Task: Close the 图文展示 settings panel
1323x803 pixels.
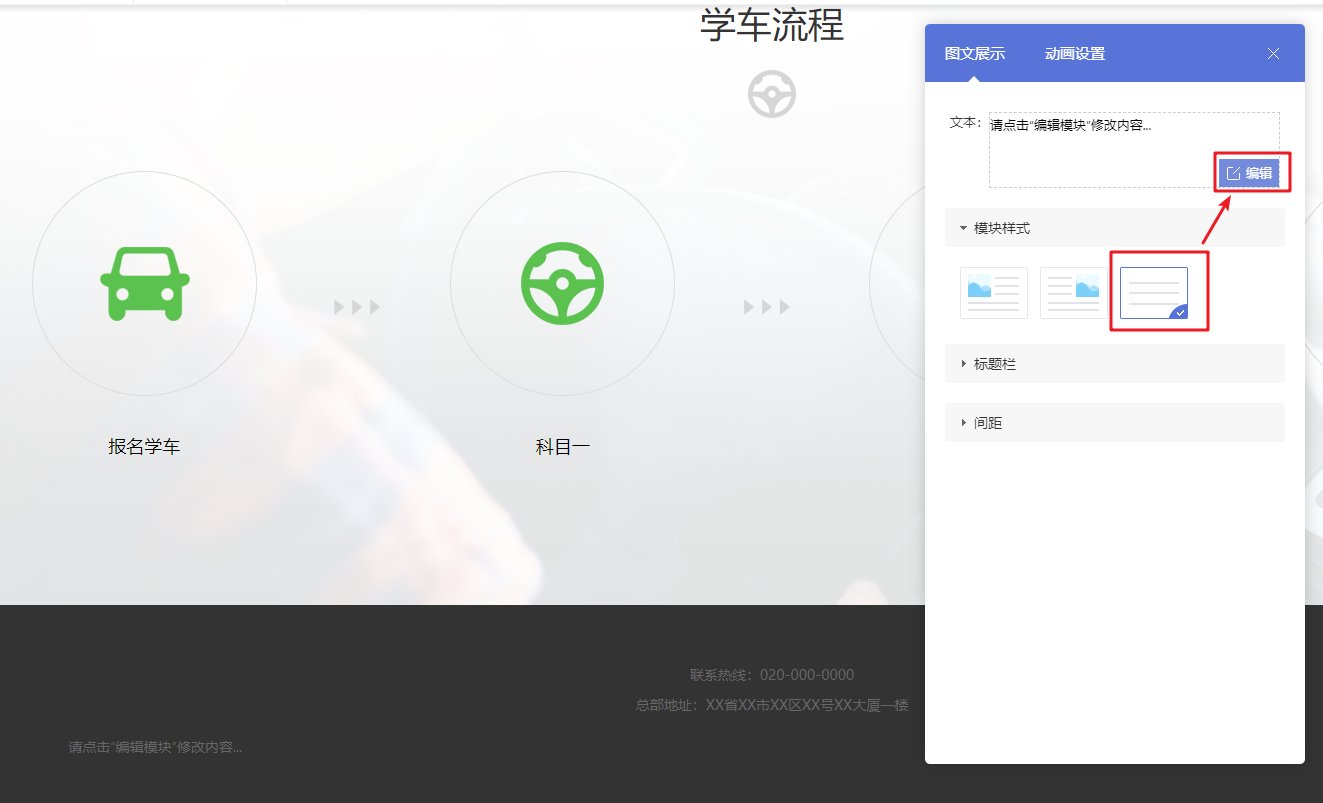Action: (1273, 54)
